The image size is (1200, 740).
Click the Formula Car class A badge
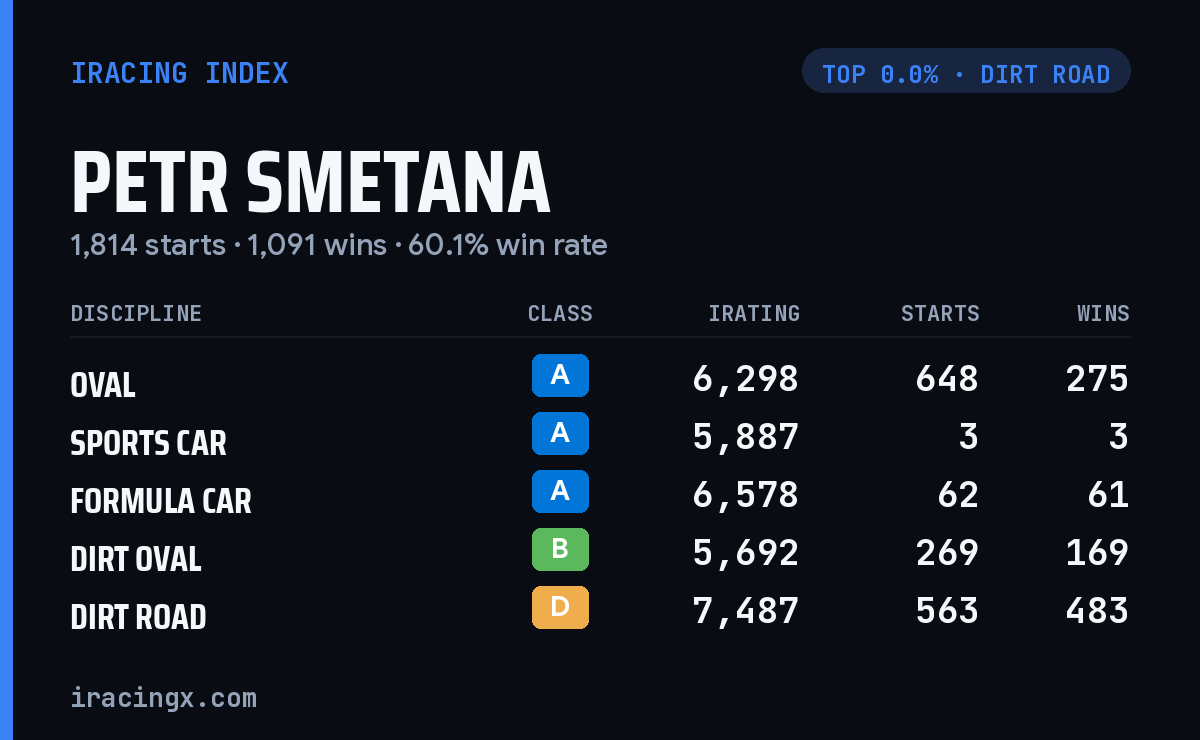pos(560,492)
